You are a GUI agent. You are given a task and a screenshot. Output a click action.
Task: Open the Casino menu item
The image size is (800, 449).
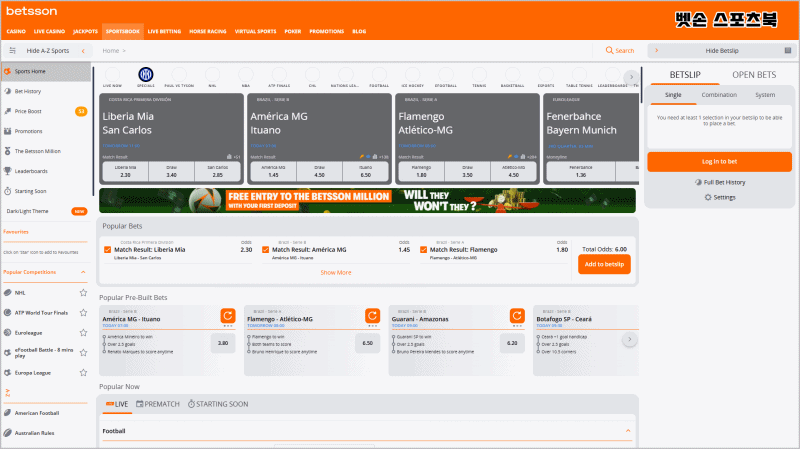(x=16, y=31)
